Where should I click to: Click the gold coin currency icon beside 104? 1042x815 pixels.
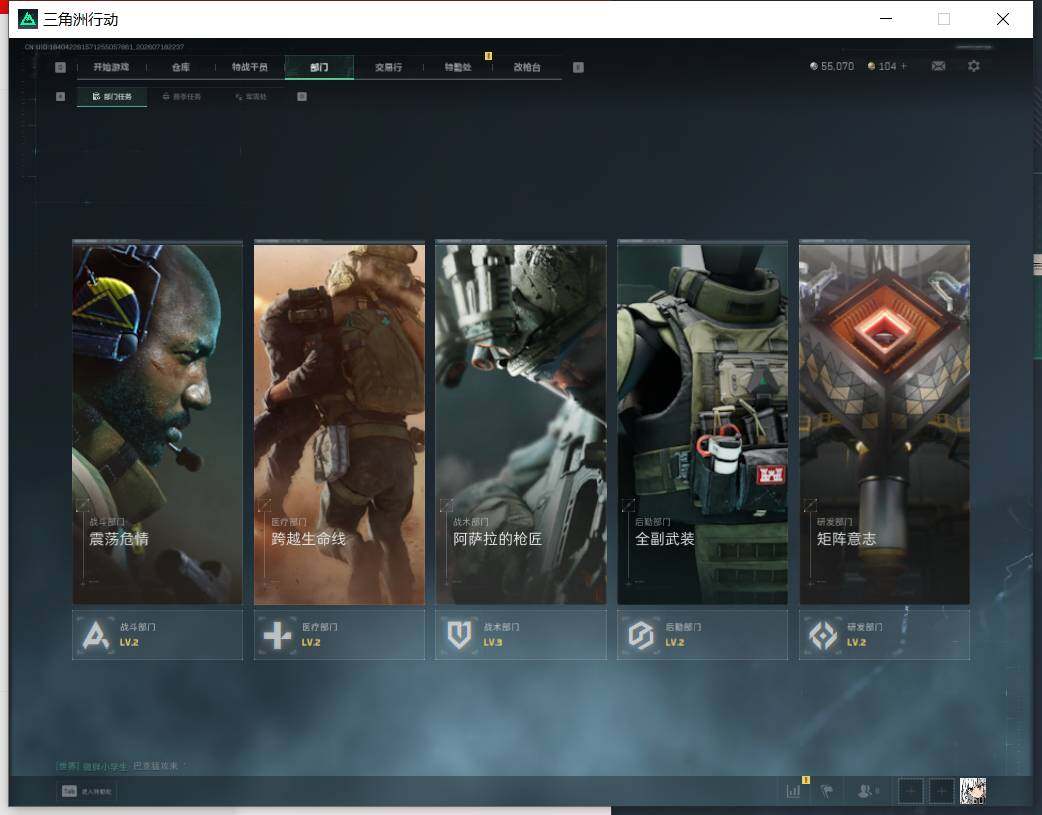871,66
